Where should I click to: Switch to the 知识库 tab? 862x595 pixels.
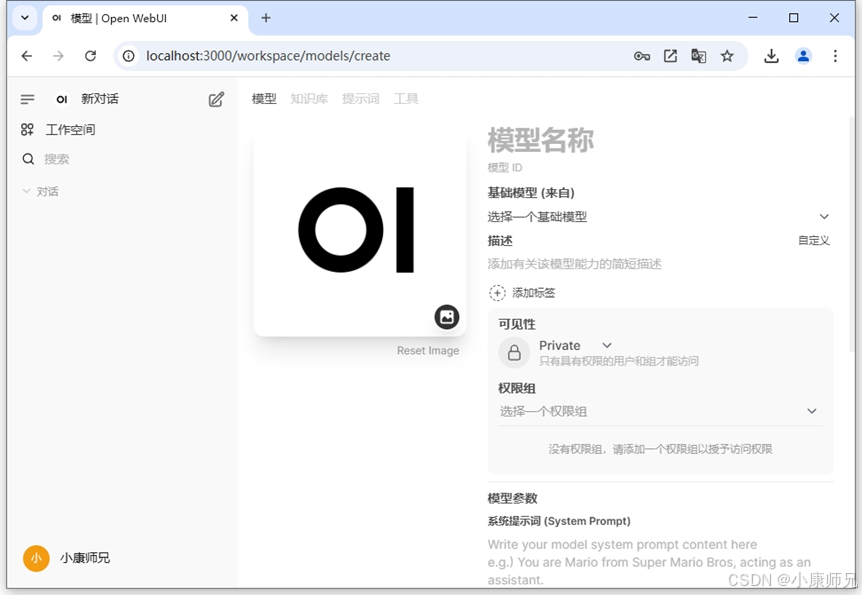309,98
